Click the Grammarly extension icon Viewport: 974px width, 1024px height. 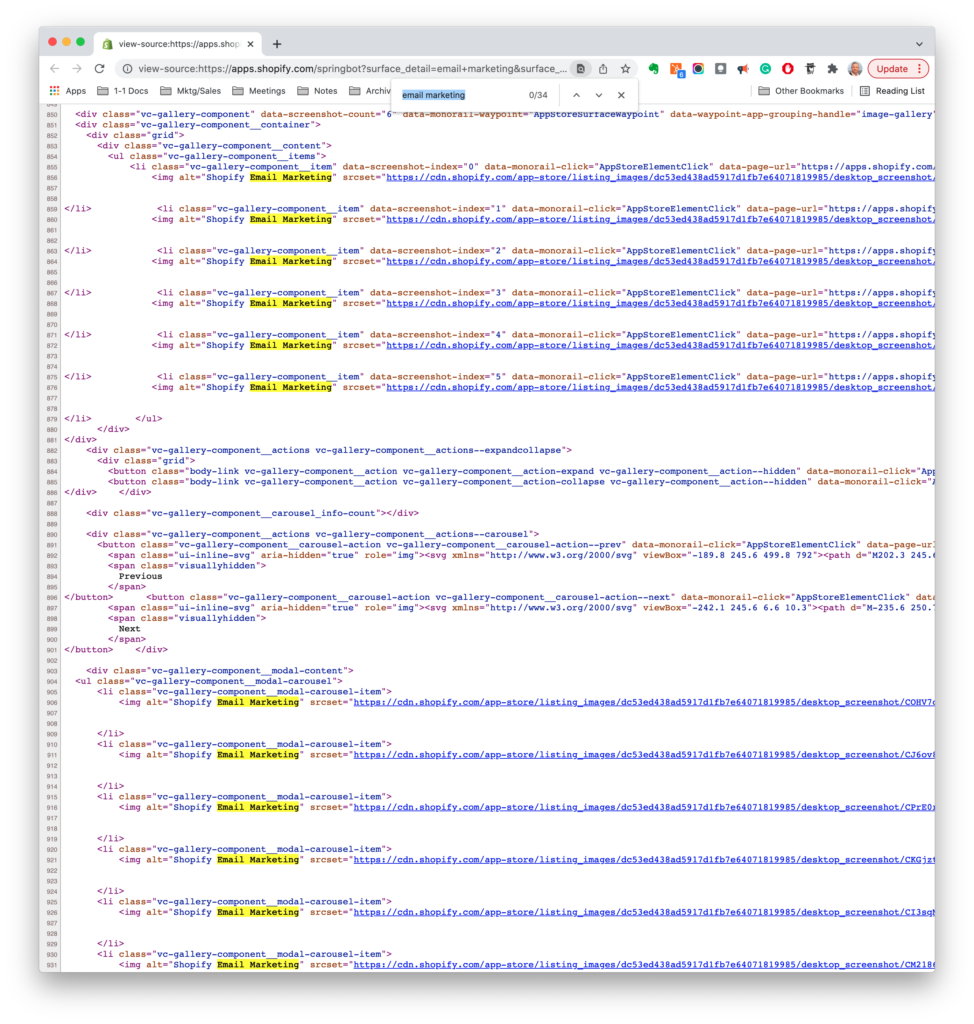tap(766, 68)
